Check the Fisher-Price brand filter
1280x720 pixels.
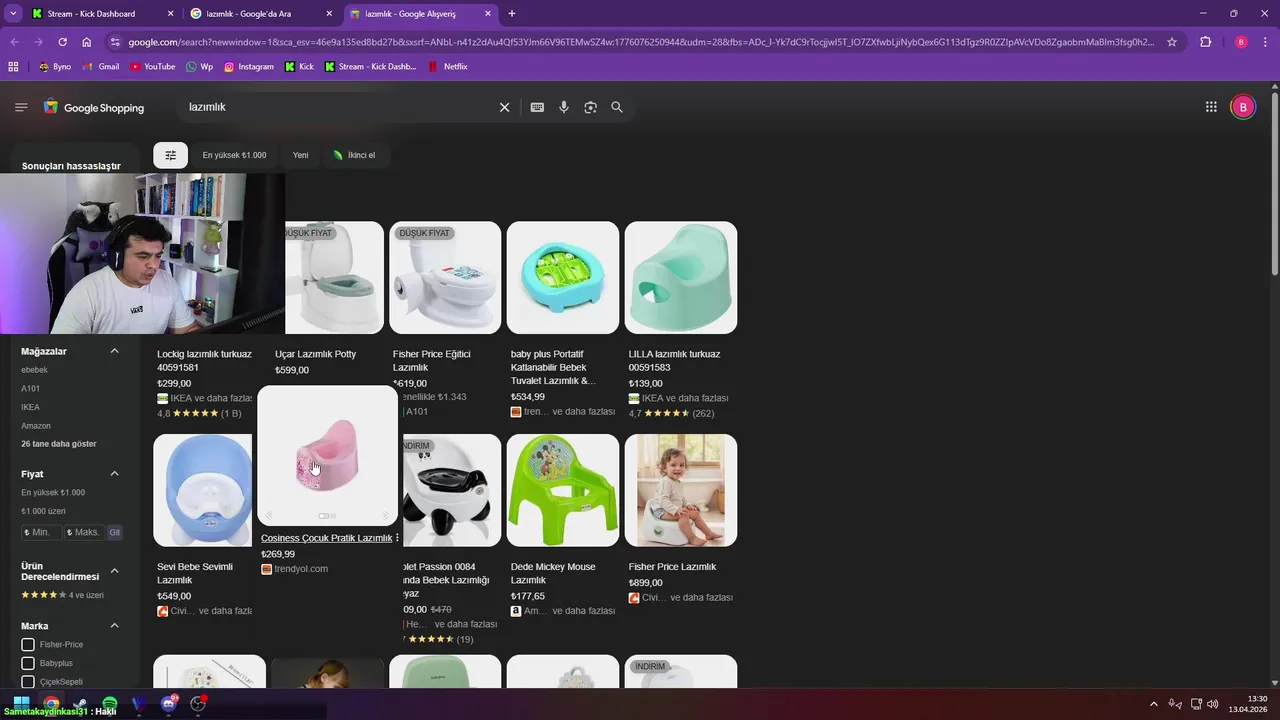(x=28, y=645)
